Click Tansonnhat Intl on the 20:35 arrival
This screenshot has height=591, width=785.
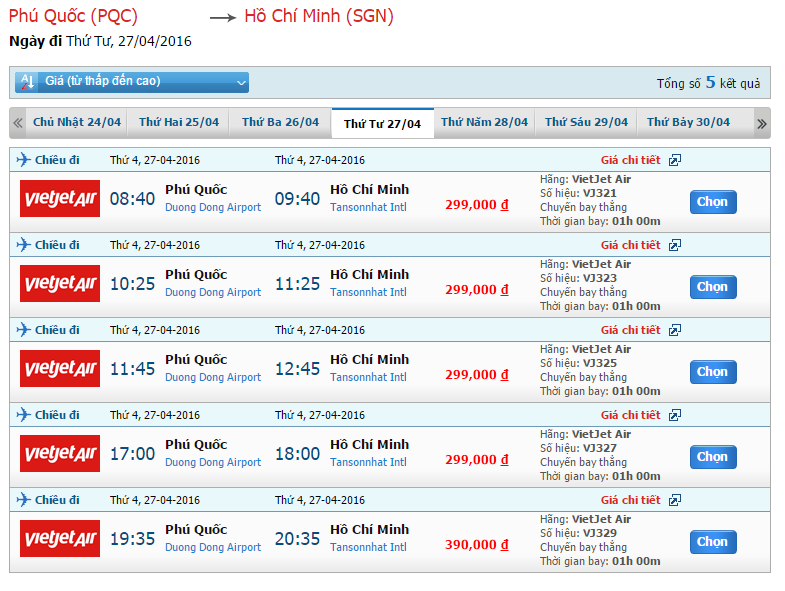coord(368,547)
